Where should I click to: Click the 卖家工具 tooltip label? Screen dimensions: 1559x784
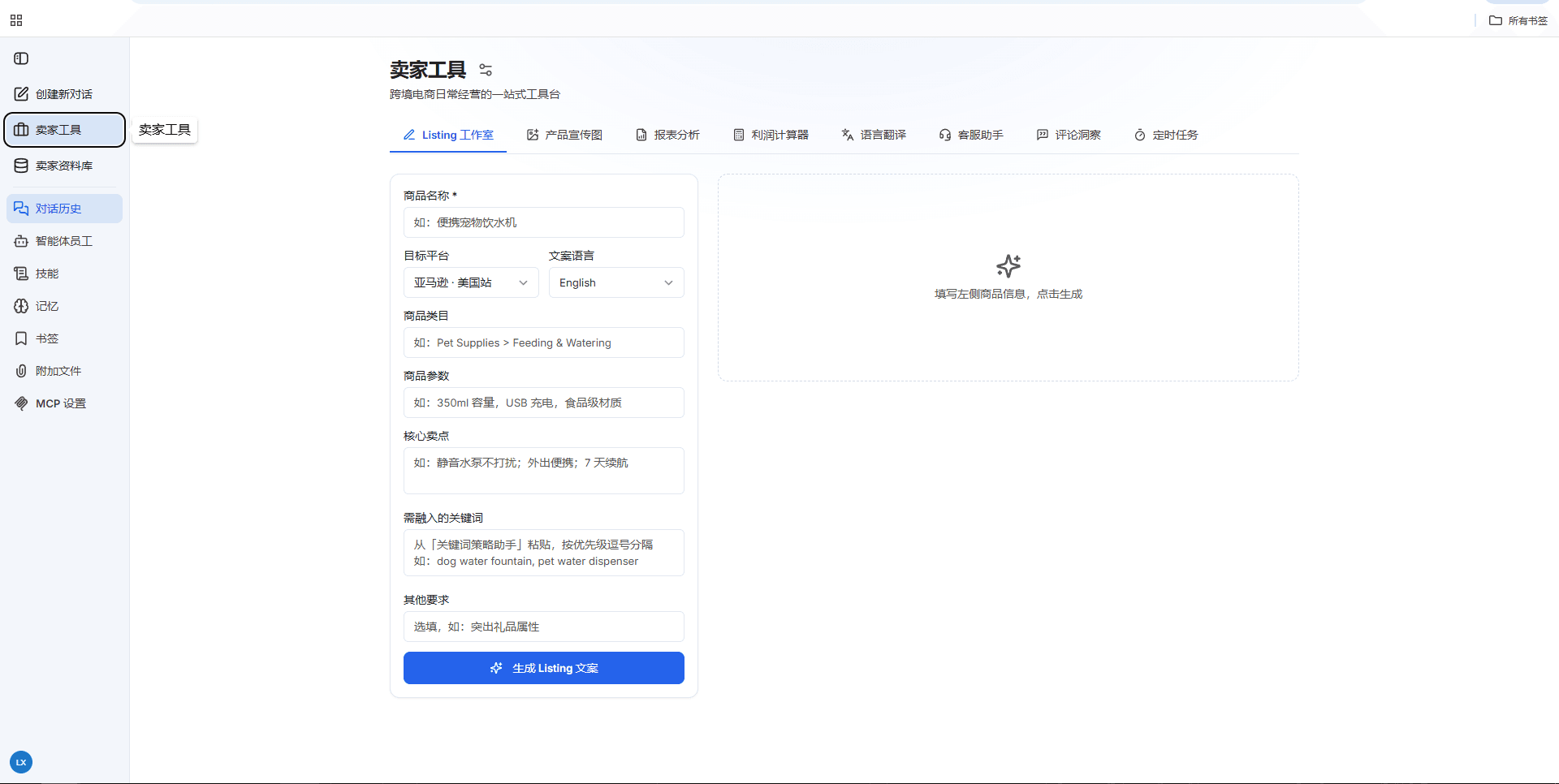point(165,130)
